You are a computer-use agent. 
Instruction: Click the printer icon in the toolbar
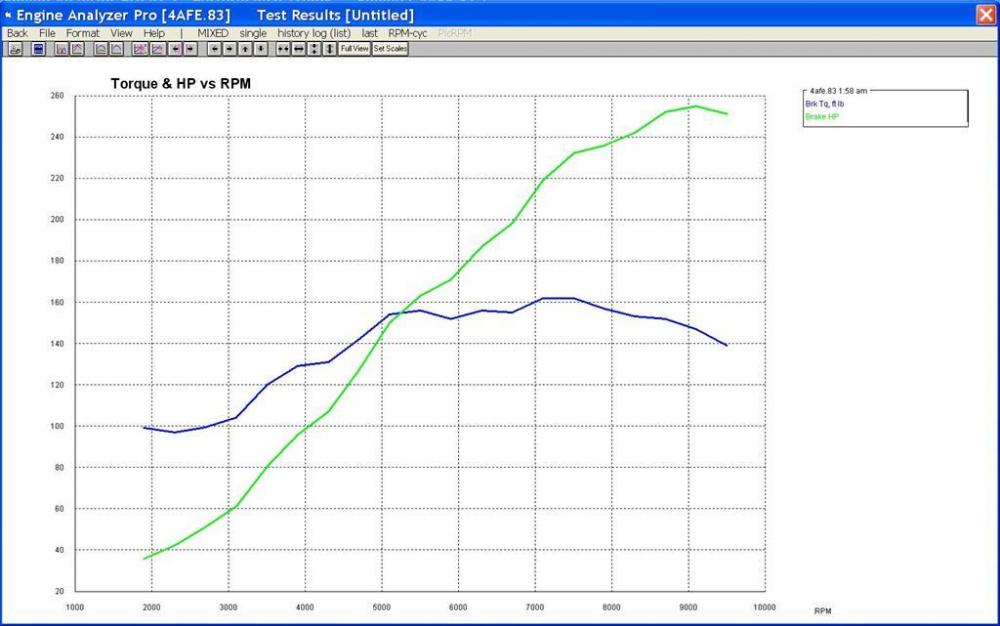(x=16, y=48)
